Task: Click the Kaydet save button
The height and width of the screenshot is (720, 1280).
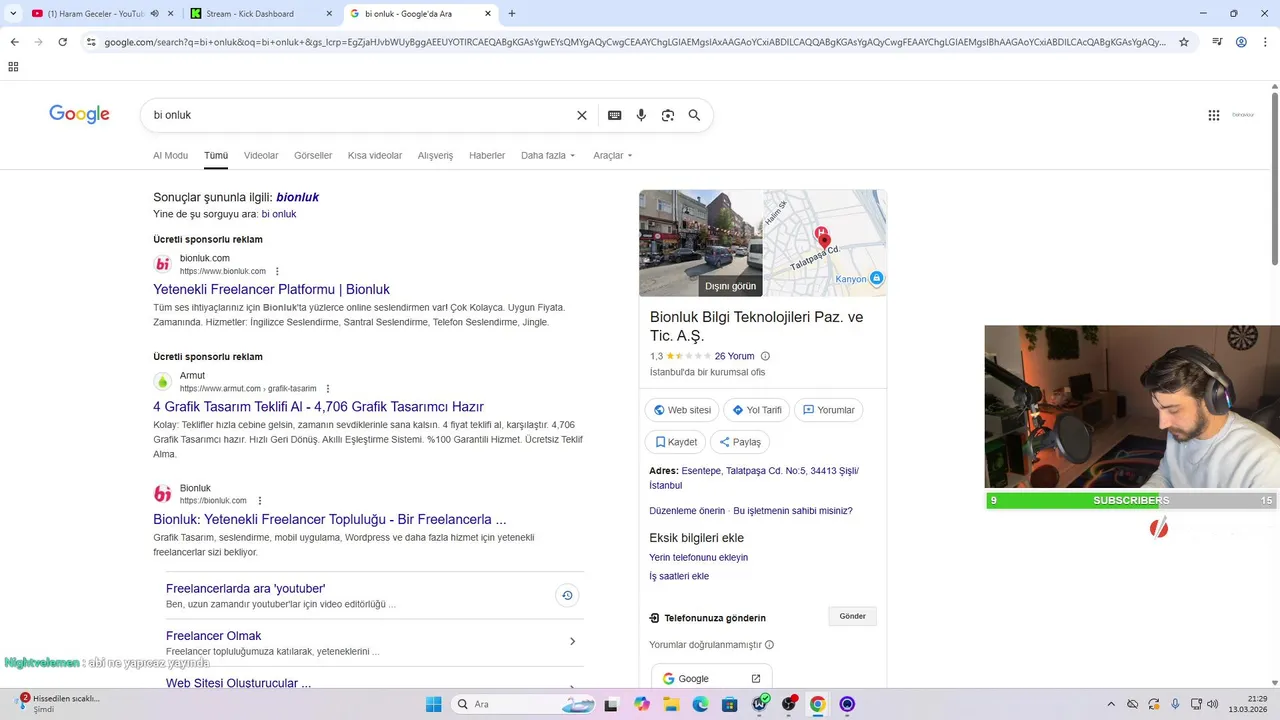Action: 676,442
